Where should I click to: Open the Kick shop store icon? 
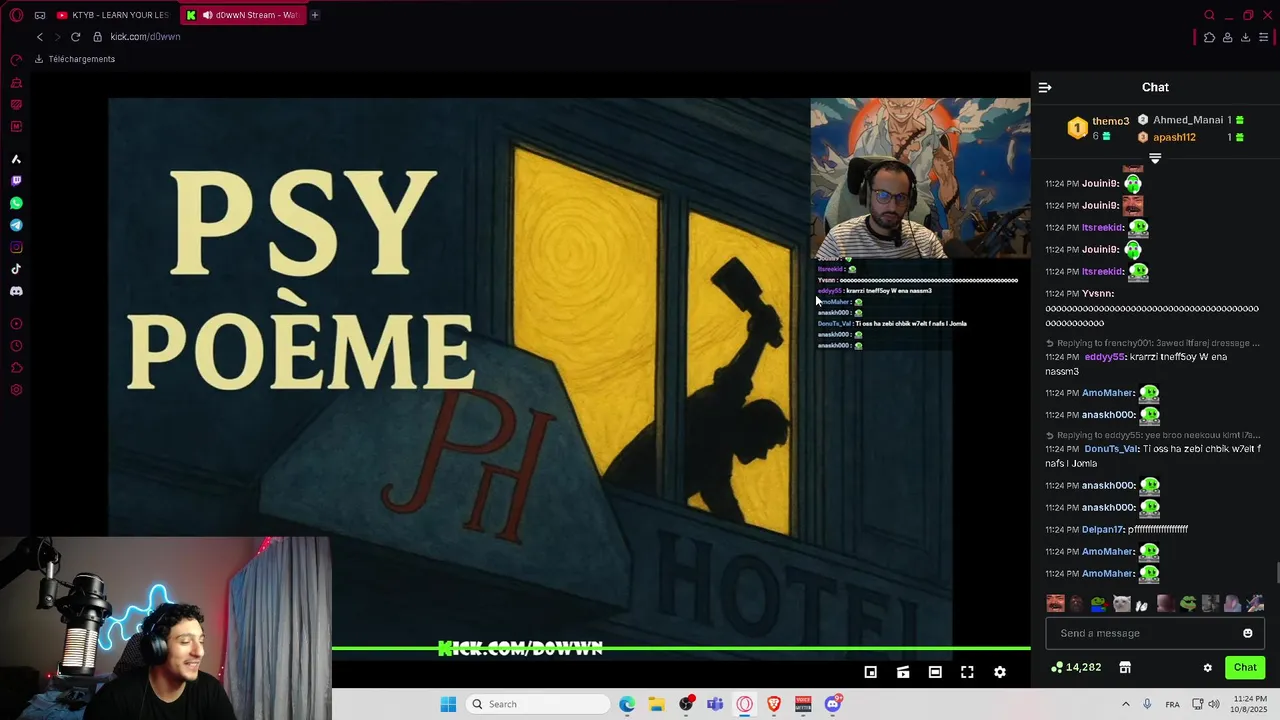tap(1125, 668)
